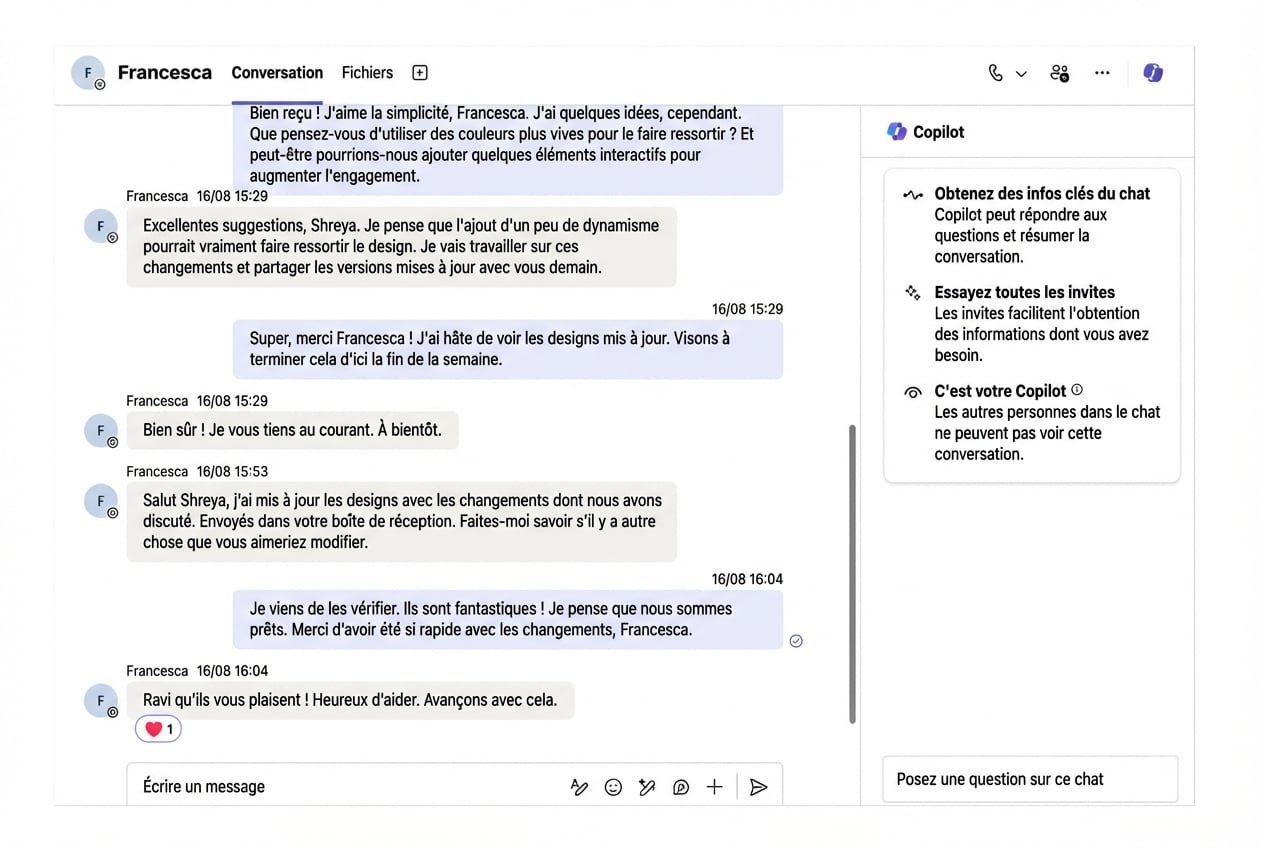Image resolution: width=1264 pixels, height=848 pixels.
Task: Switch to the Fichiers tab
Action: (x=367, y=72)
